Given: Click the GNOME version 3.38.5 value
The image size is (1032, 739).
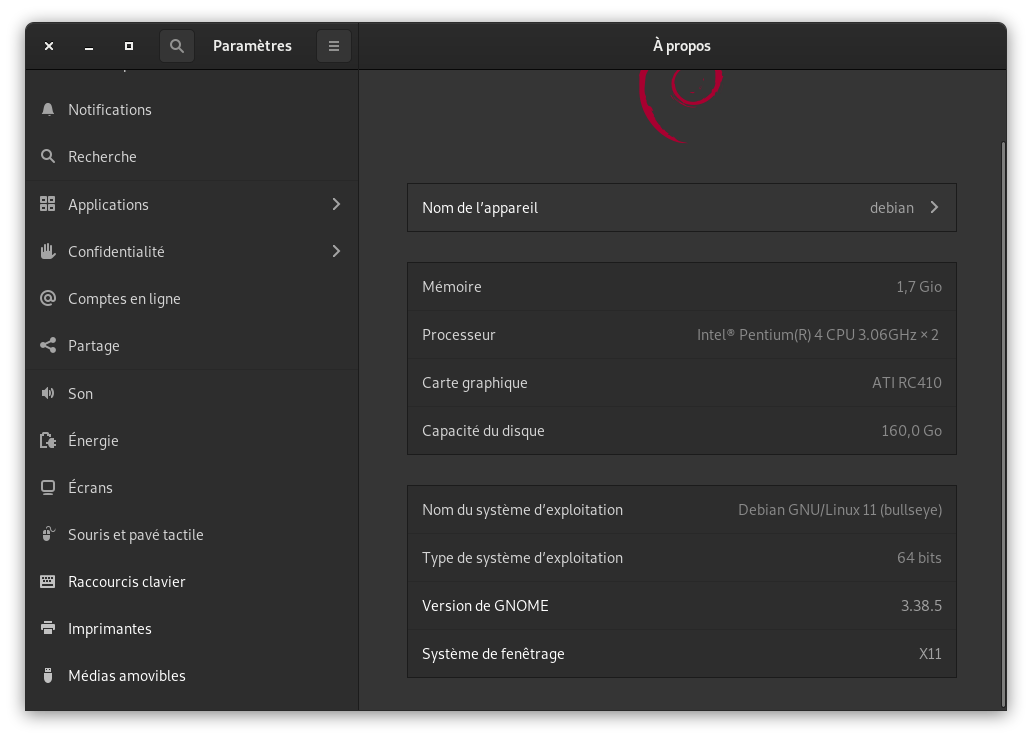Looking at the screenshot, I should [921, 606].
